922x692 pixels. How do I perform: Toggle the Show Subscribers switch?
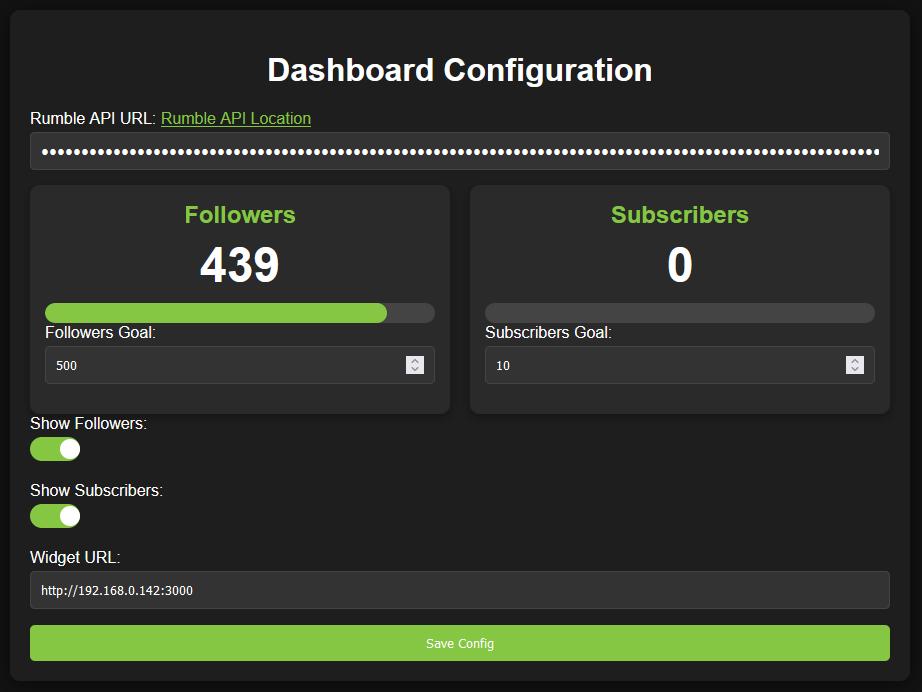point(55,516)
